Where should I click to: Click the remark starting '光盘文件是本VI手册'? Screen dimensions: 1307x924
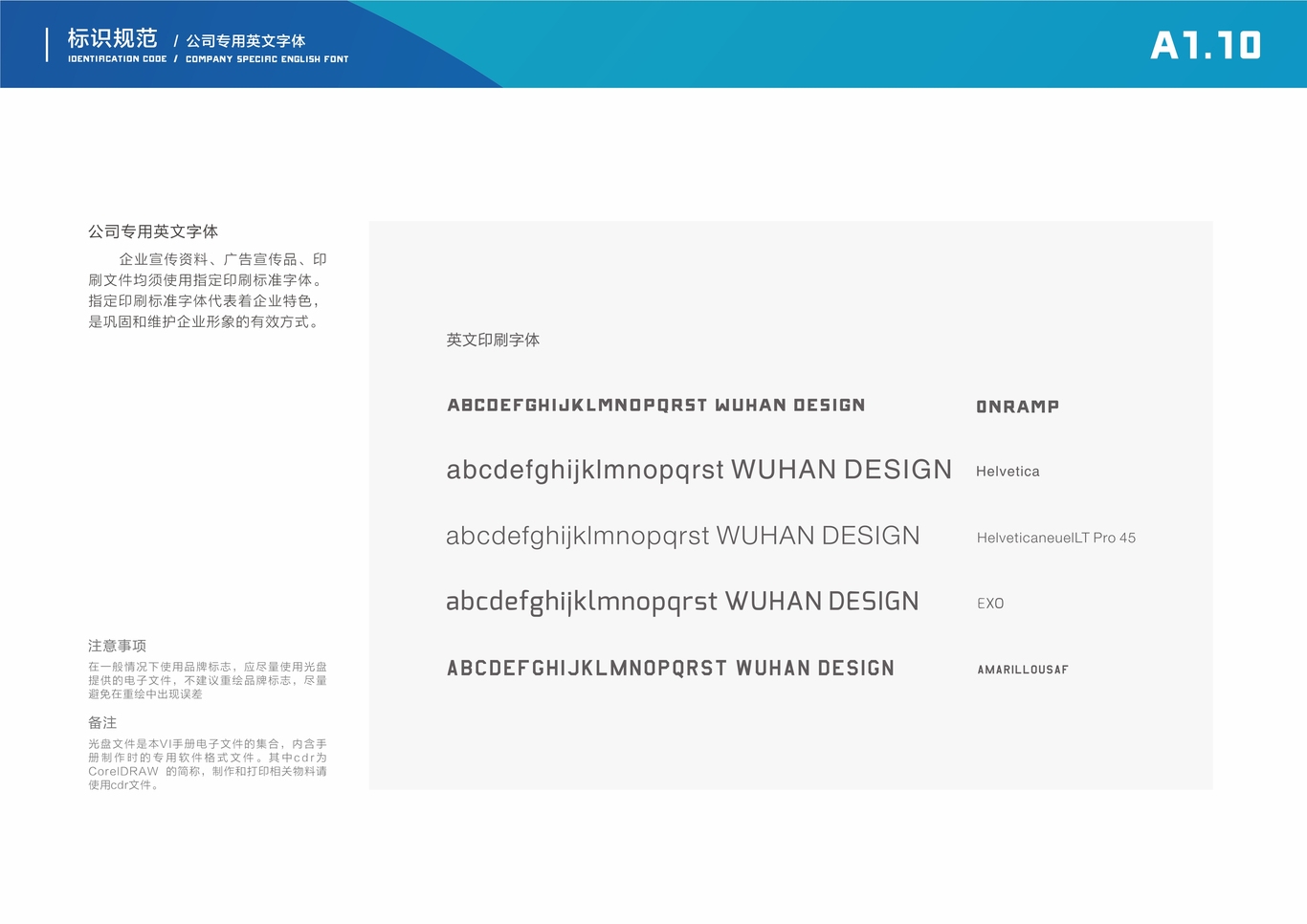tap(208, 764)
